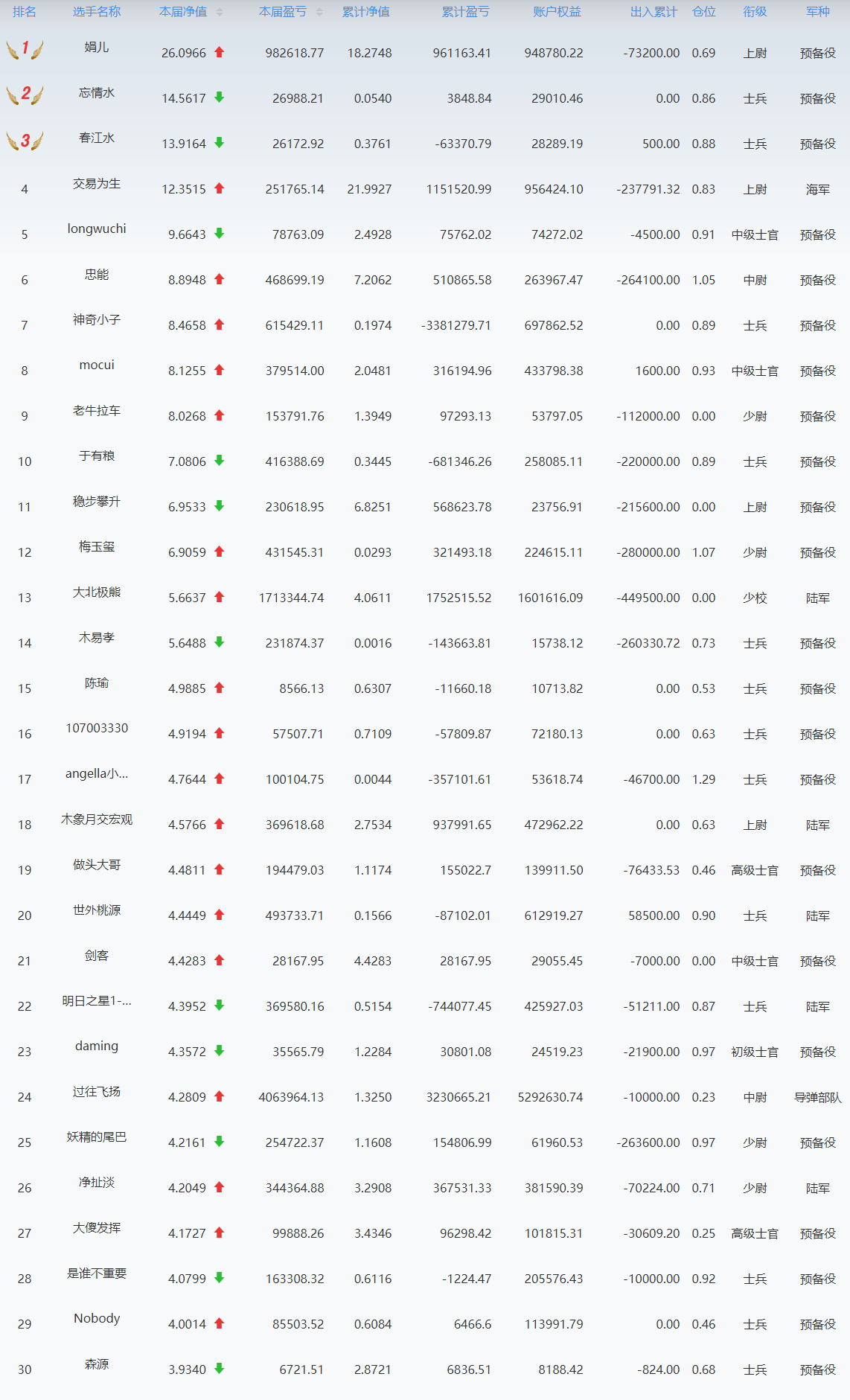Image resolution: width=850 pixels, height=1400 pixels.
Task: Click the 海军 branch cell
Action: 818,189
